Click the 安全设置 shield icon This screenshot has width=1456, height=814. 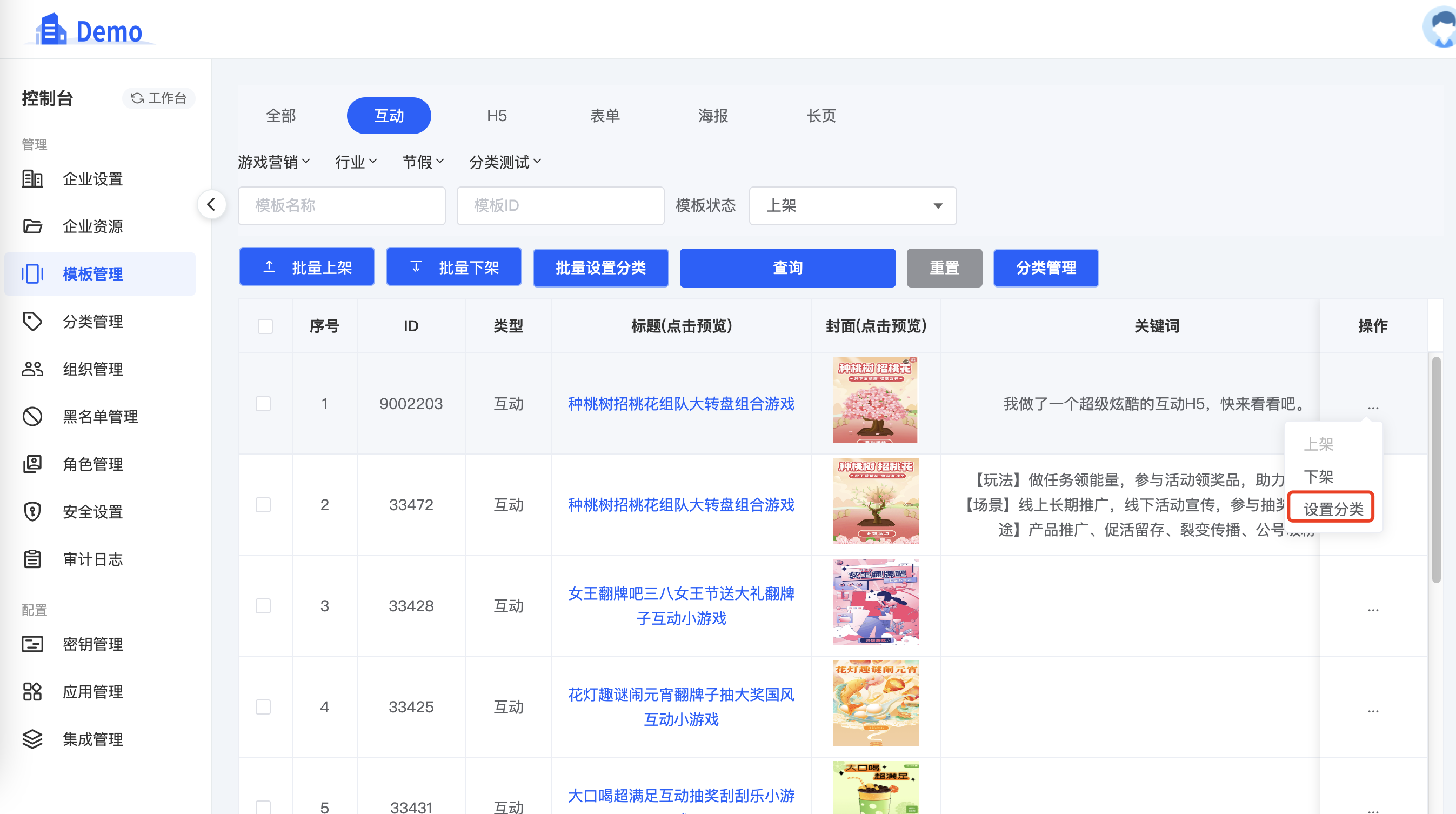click(32, 511)
